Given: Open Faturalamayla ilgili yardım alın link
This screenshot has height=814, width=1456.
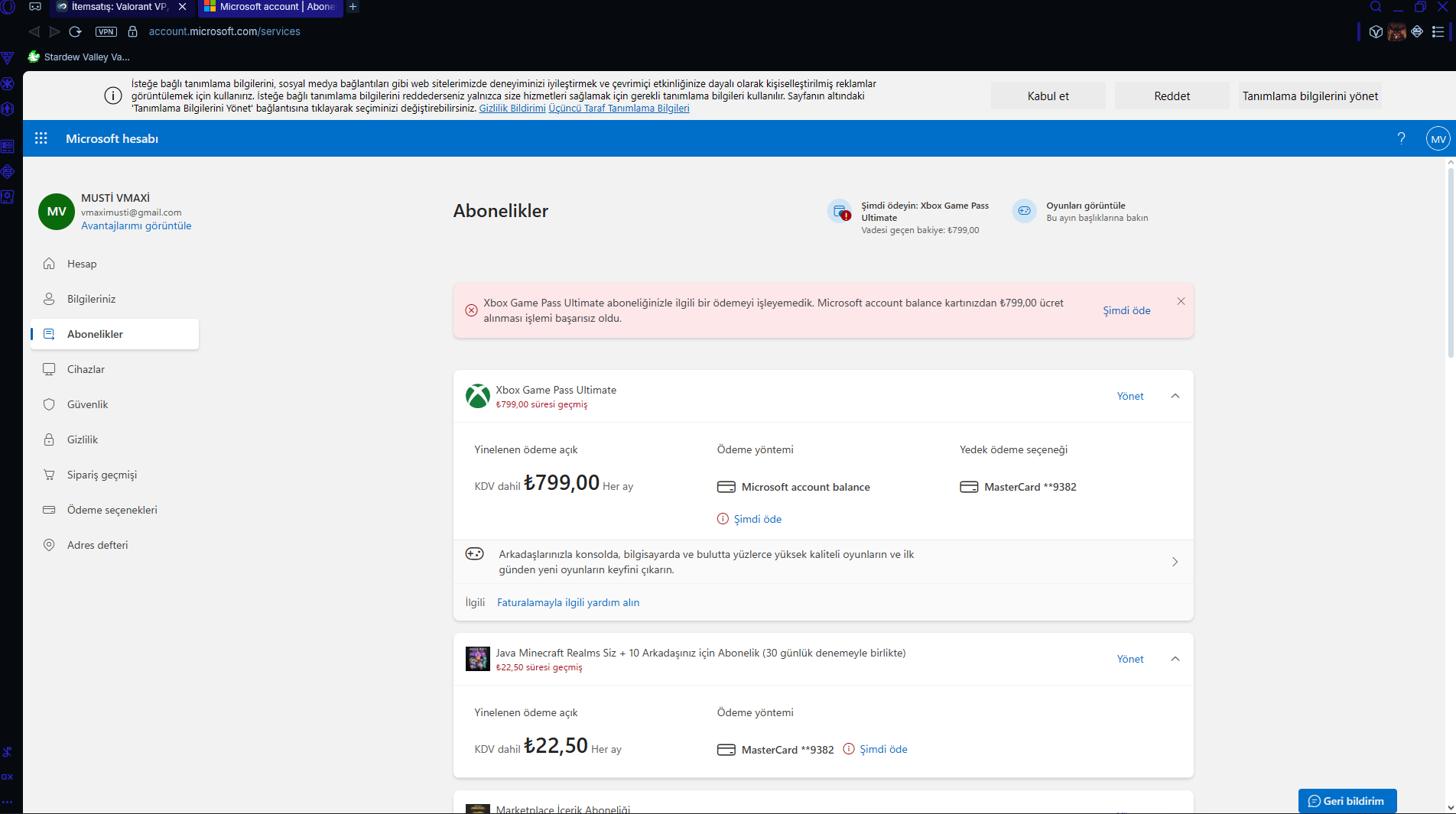Looking at the screenshot, I should pos(568,602).
